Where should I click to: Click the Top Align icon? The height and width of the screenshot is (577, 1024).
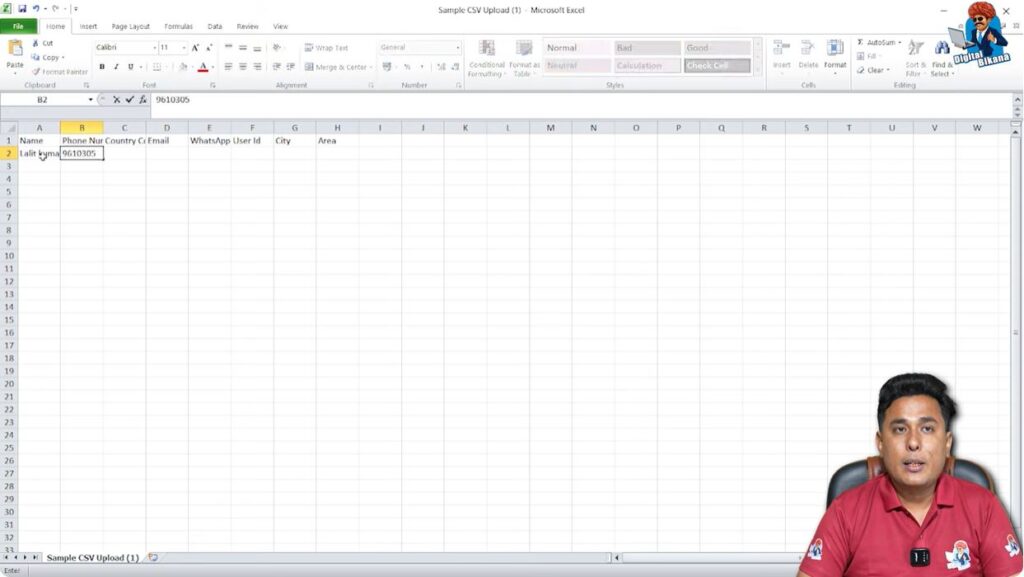[229, 47]
